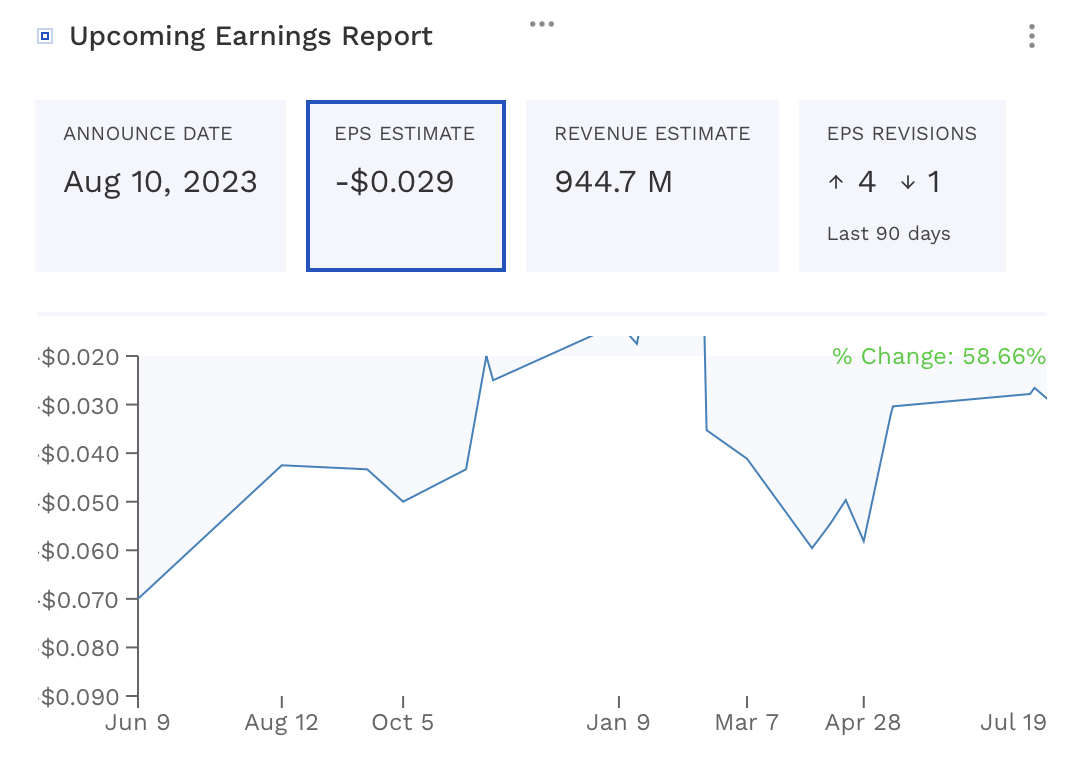Select the EPS Revisions card
Image resolution: width=1086 pixels, height=766 pixels.
(902, 184)
